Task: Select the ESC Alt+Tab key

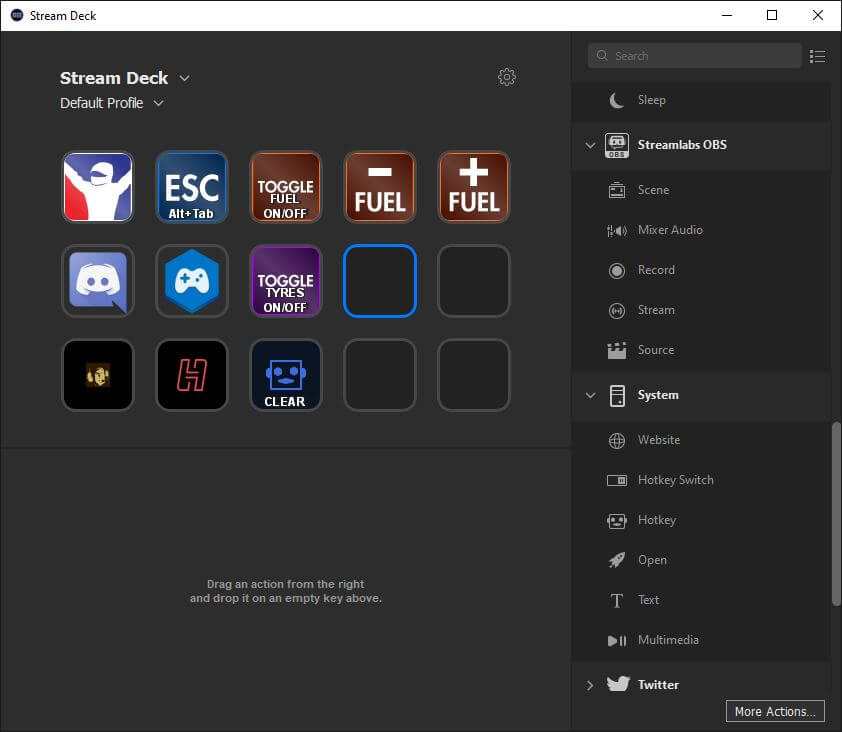Action: [x=192, y=187]
